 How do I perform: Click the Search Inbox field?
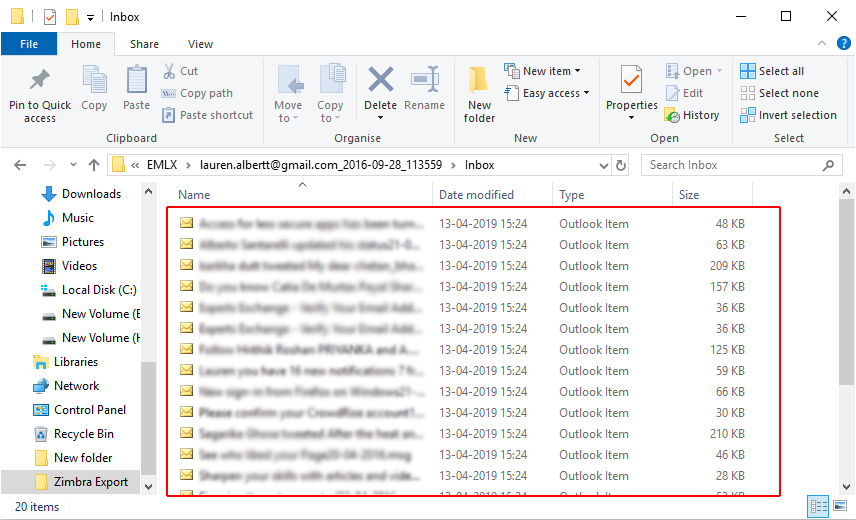coord(740,165)
